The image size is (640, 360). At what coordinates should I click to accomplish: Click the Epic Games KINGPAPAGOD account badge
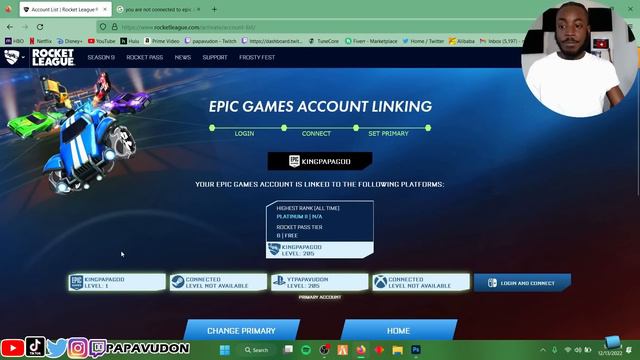tap(320, 161)
